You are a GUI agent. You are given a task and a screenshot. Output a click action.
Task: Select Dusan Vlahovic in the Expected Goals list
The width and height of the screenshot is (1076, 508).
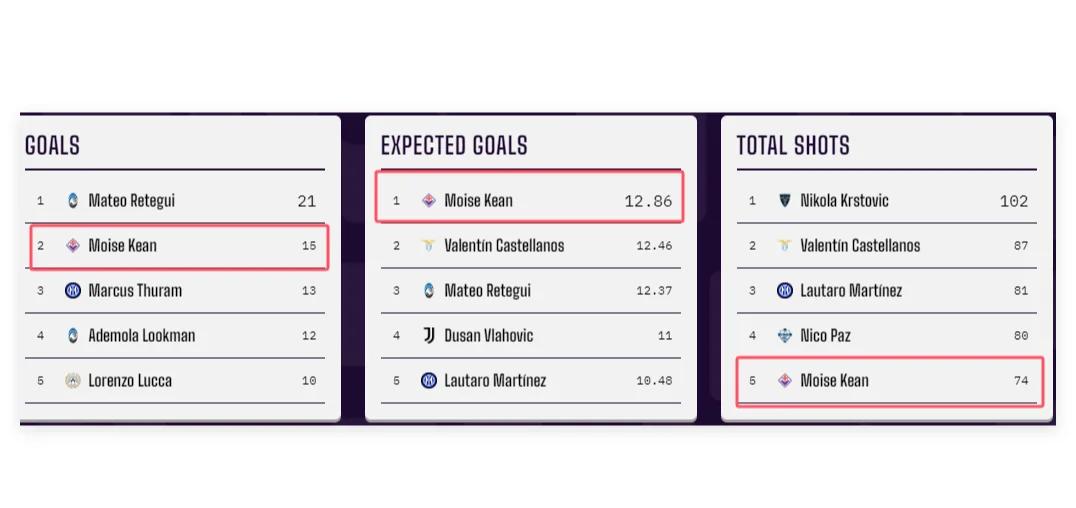pos(489,336)
